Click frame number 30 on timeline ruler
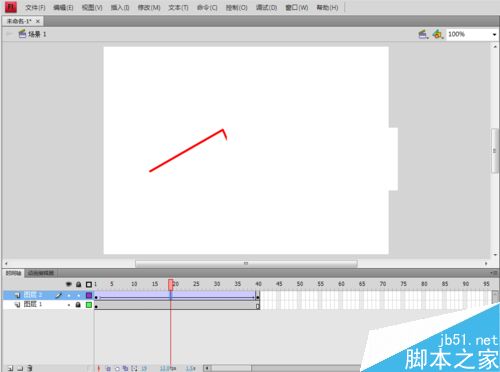 [217, 284]
